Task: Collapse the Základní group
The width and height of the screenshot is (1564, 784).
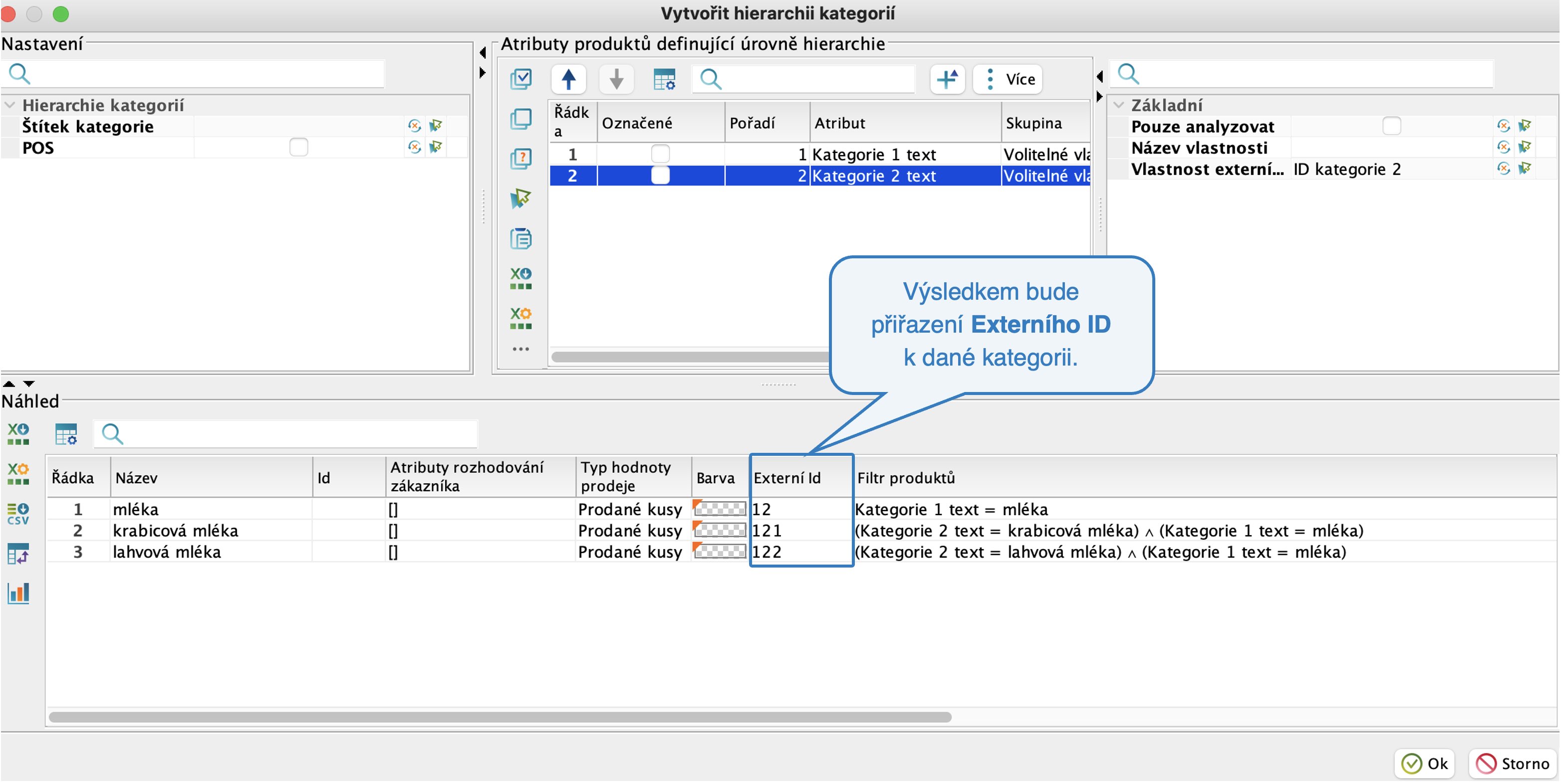Action: 1119,105
